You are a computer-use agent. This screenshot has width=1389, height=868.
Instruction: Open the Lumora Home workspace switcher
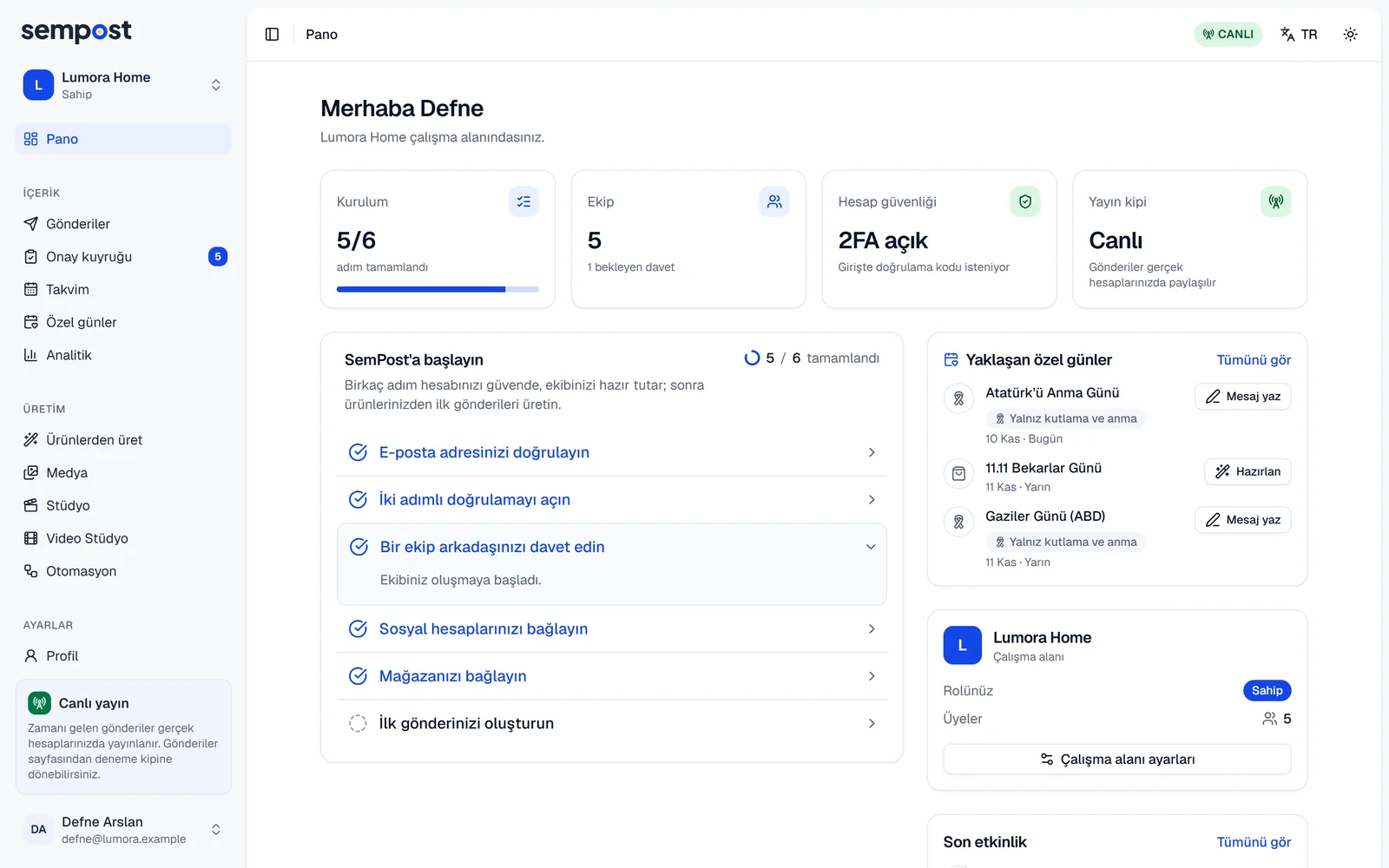(x=123, y=85)
